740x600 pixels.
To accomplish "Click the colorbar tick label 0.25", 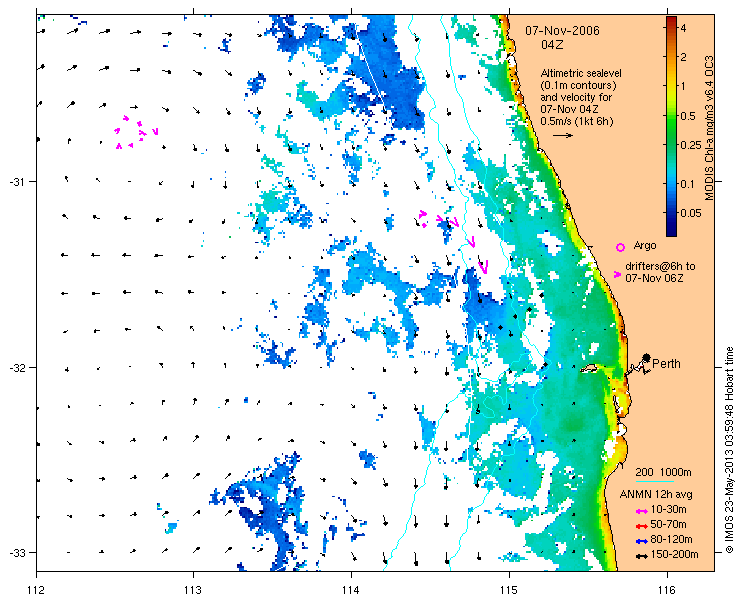I will coord(690,145).
